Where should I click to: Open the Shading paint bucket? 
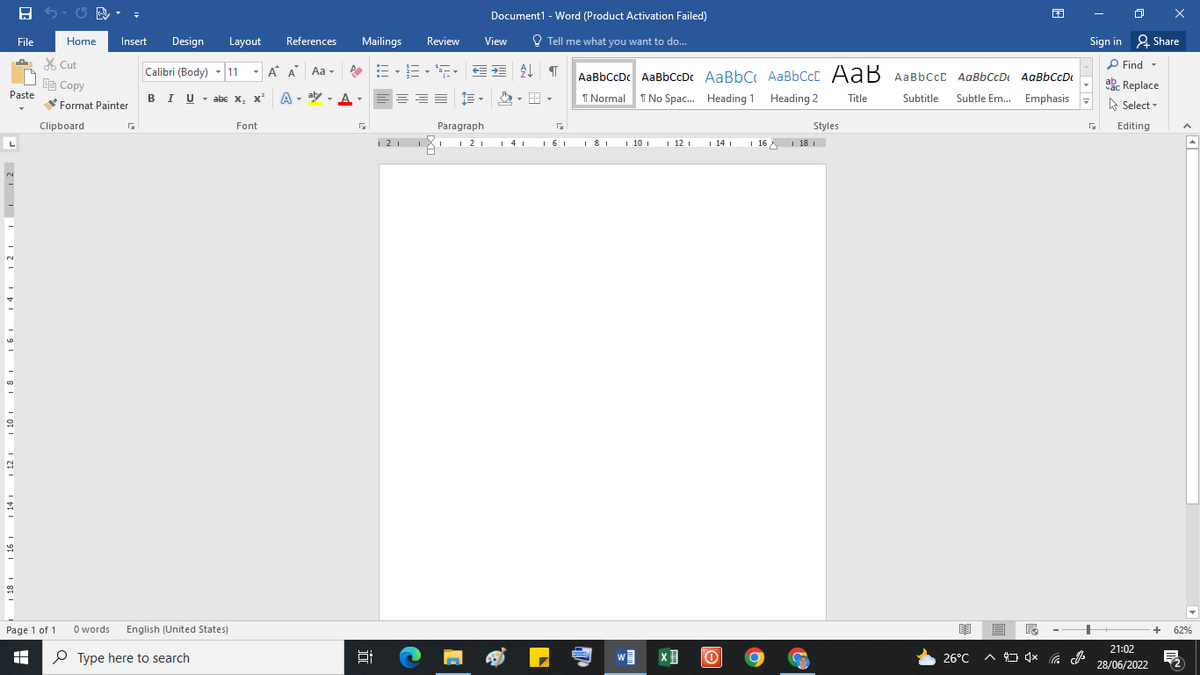[x=506, y=99]
